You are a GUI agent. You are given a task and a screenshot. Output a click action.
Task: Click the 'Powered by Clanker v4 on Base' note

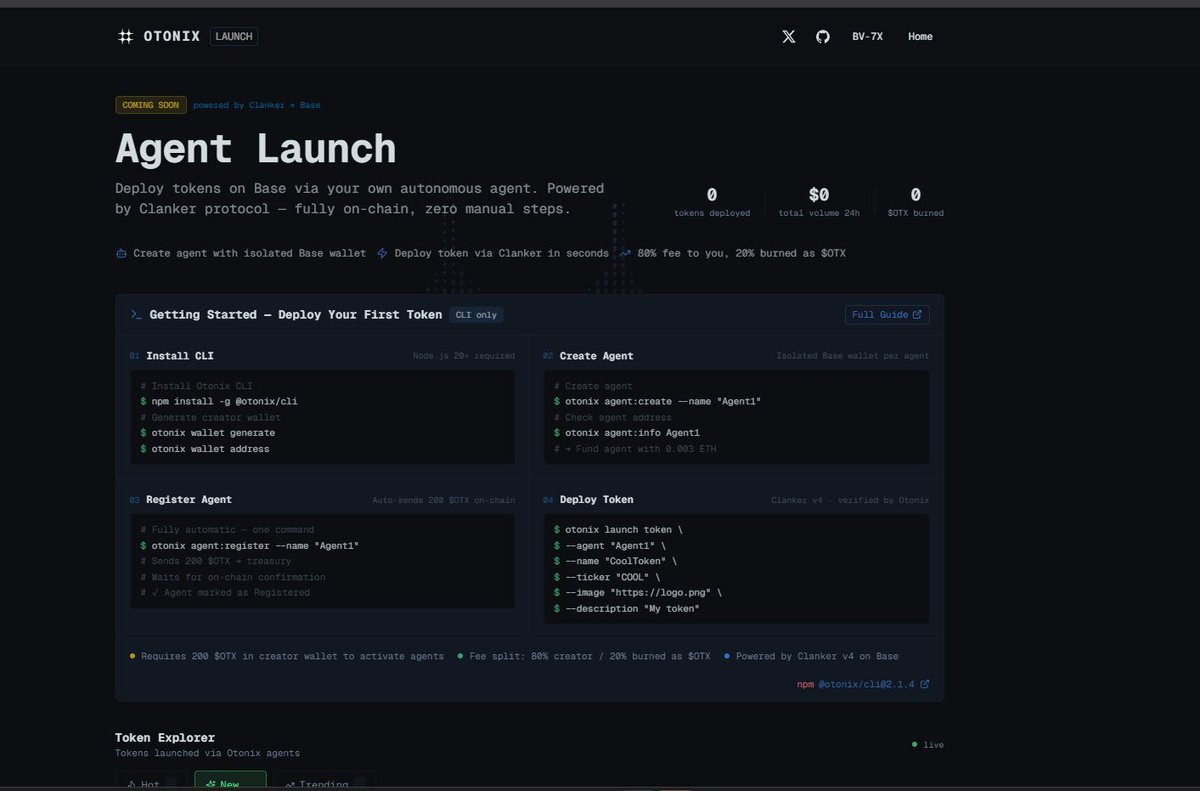811,657
